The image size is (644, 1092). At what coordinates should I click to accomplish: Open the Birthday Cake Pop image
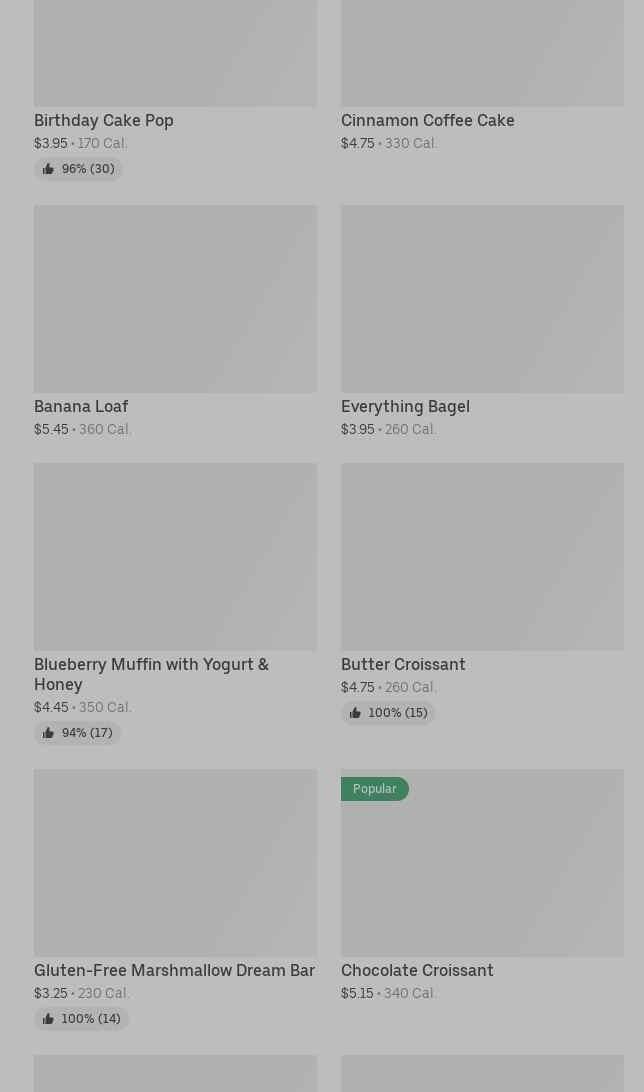175,50
